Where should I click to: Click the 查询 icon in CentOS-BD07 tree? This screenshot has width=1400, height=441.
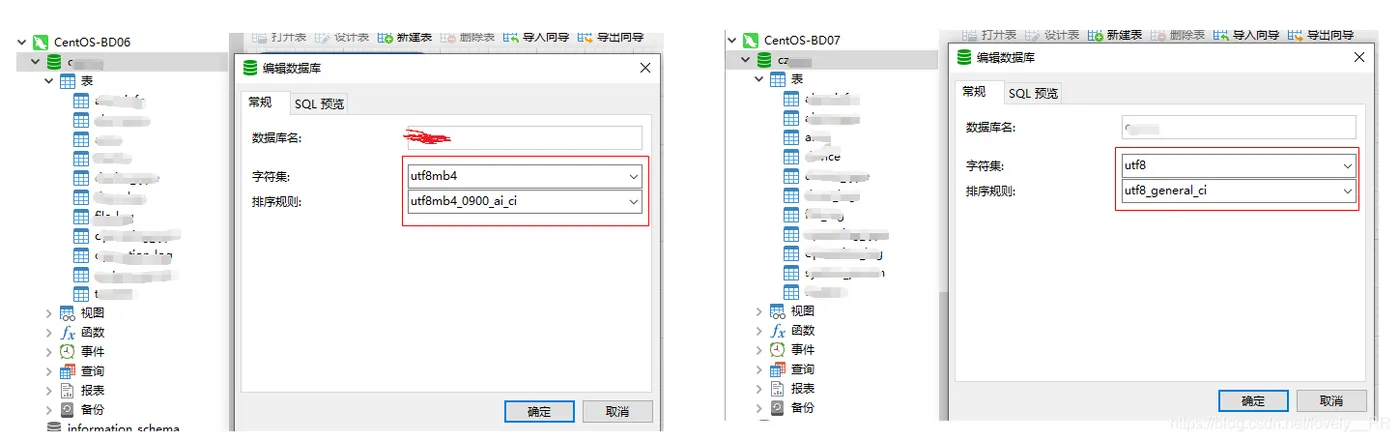point(778,370)
